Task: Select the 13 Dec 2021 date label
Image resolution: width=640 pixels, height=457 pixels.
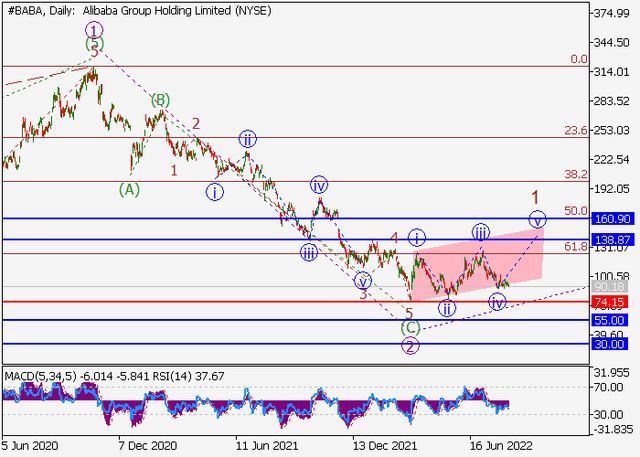Action: point(384,446)
